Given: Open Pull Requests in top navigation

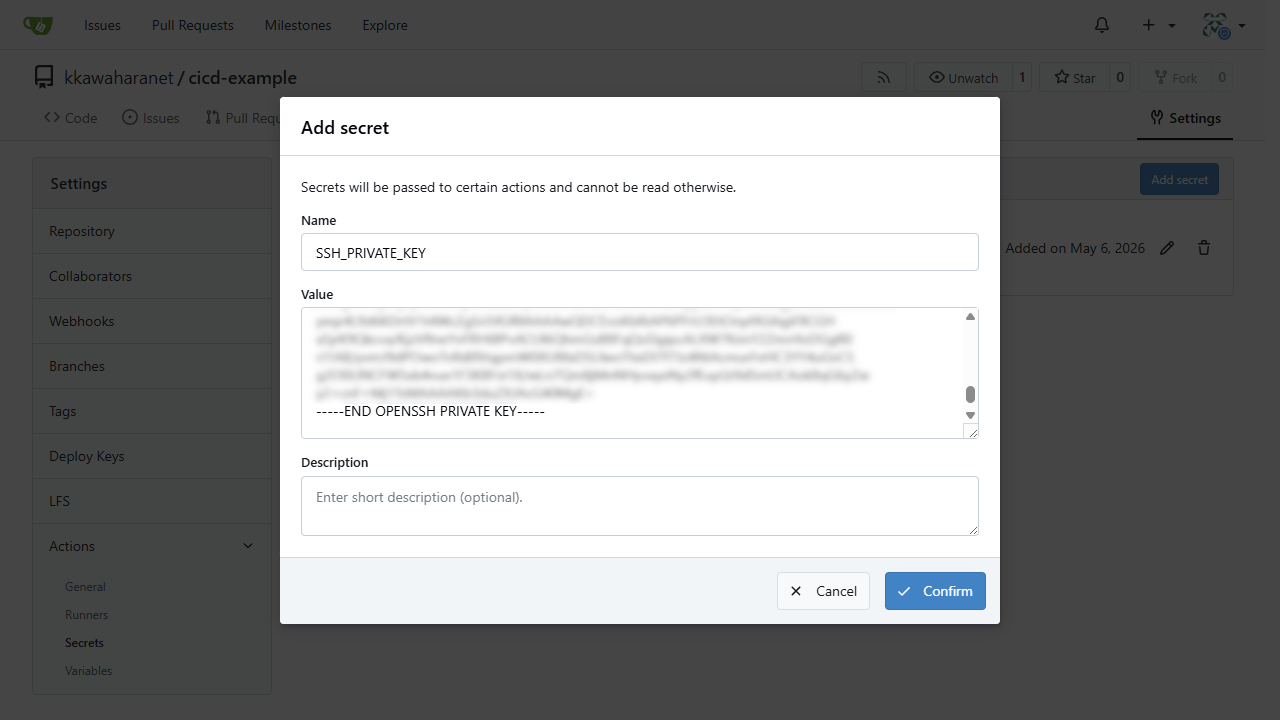Looking at the screenshot, I should pos(193,25).
